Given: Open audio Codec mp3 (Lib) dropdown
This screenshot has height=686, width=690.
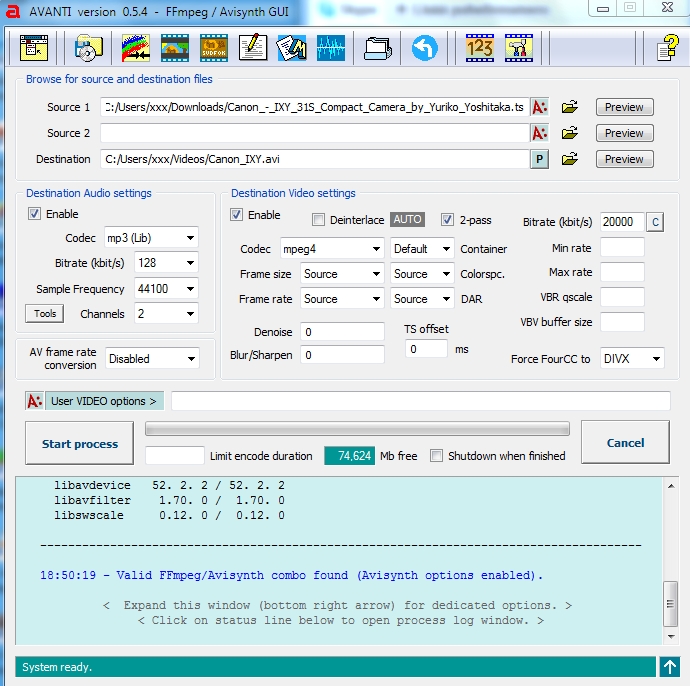Looking at the screenshot, I should click(151, 238).
